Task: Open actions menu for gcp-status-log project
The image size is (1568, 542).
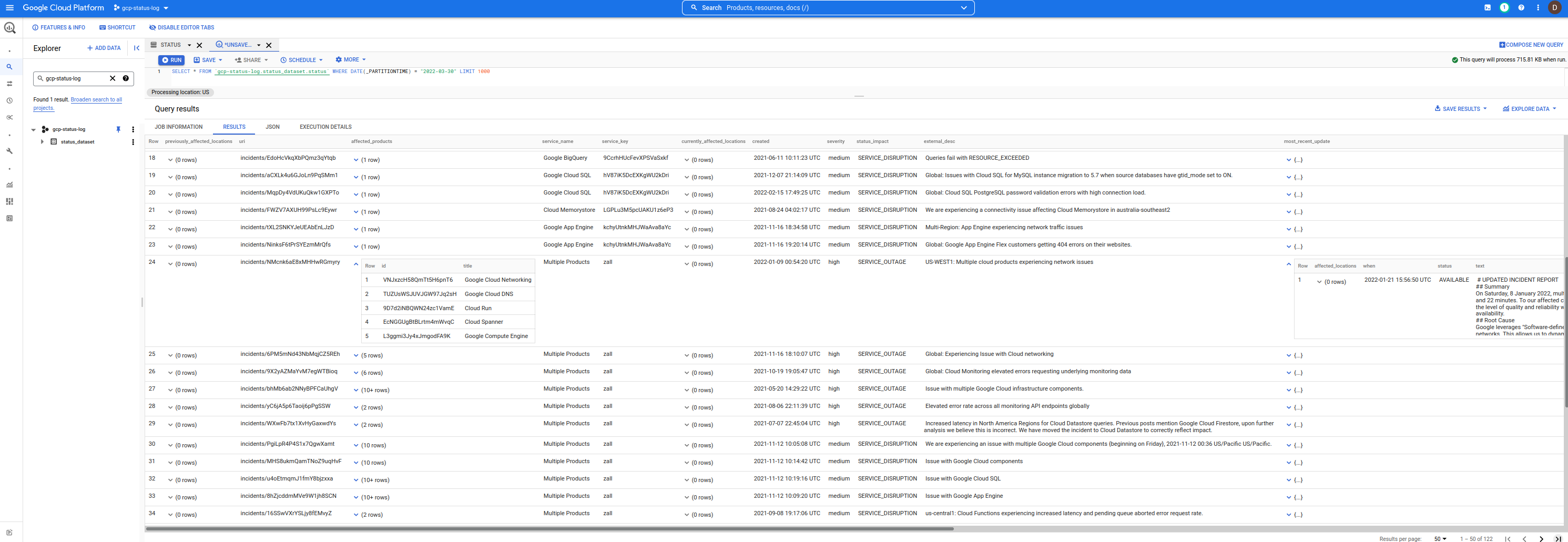Action: click(133, 129)
